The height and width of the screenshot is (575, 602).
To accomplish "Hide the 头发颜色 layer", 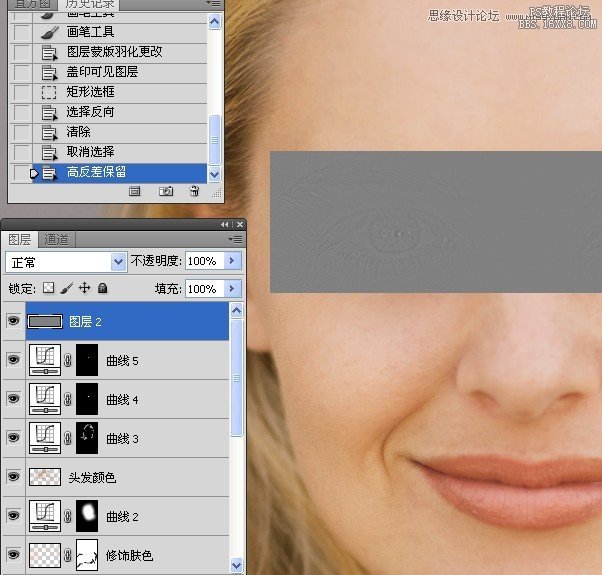I will (13, 476).
